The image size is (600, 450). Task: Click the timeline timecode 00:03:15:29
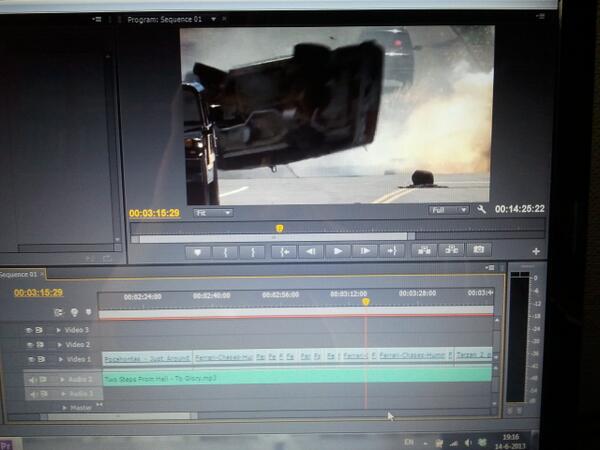tap(38, 293)
